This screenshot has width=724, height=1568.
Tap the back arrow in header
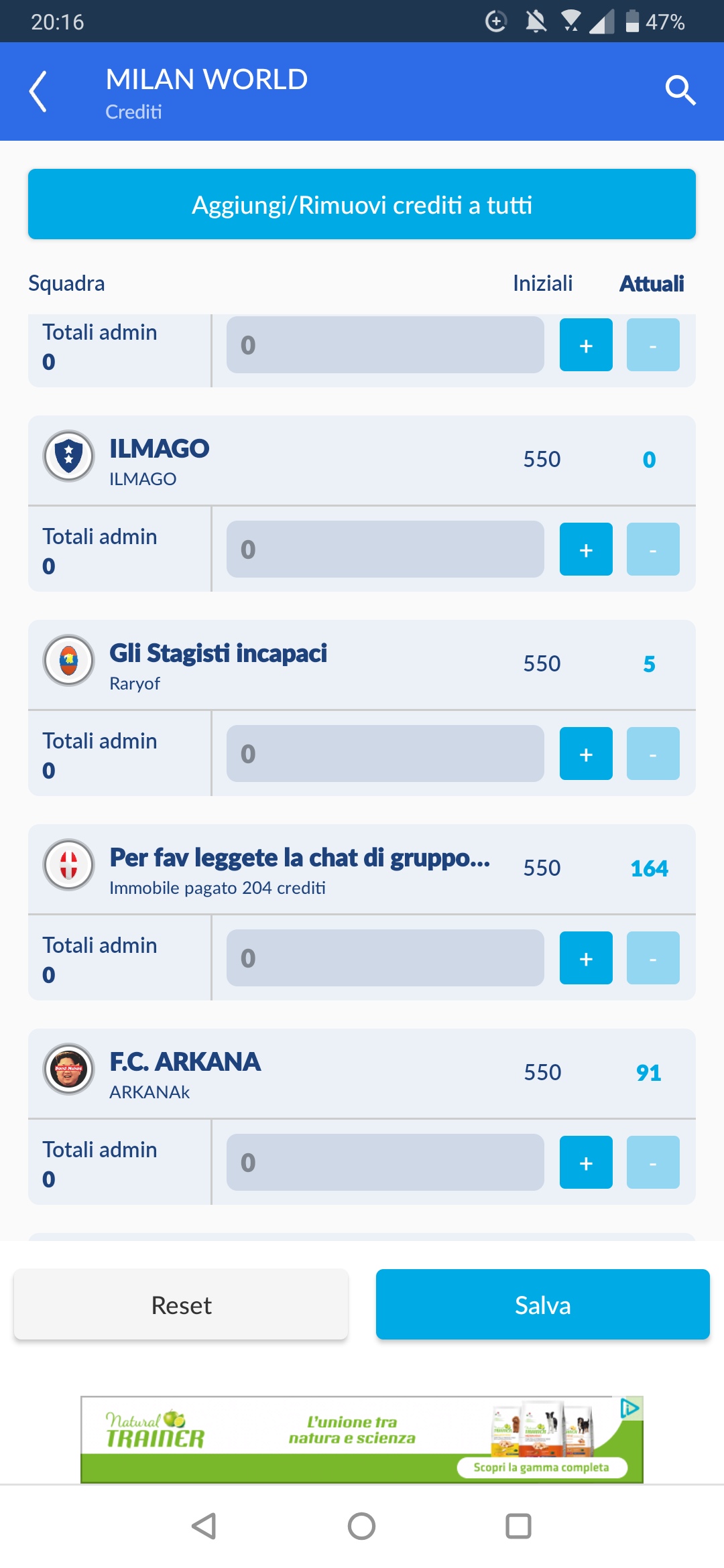[38, 91]
